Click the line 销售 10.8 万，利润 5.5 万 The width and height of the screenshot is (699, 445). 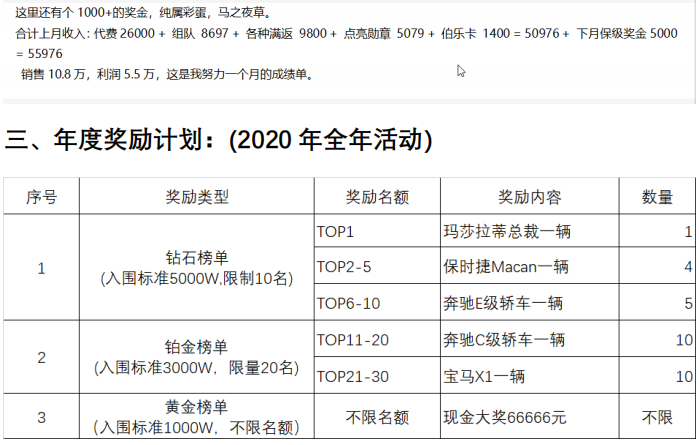pyautogui.click(x=167, y=74)
